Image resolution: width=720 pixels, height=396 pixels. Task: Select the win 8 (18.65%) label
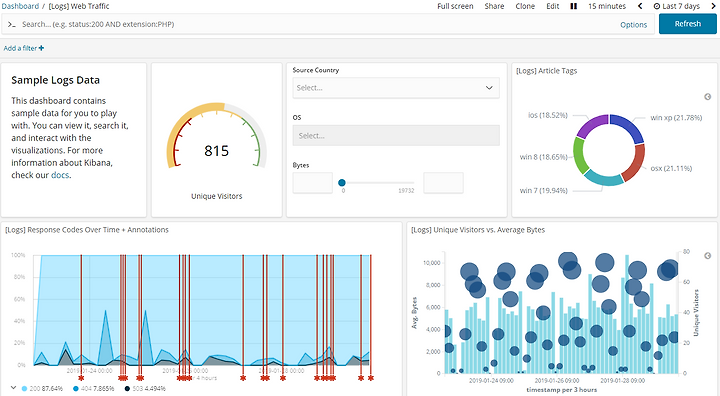point(543,157)
